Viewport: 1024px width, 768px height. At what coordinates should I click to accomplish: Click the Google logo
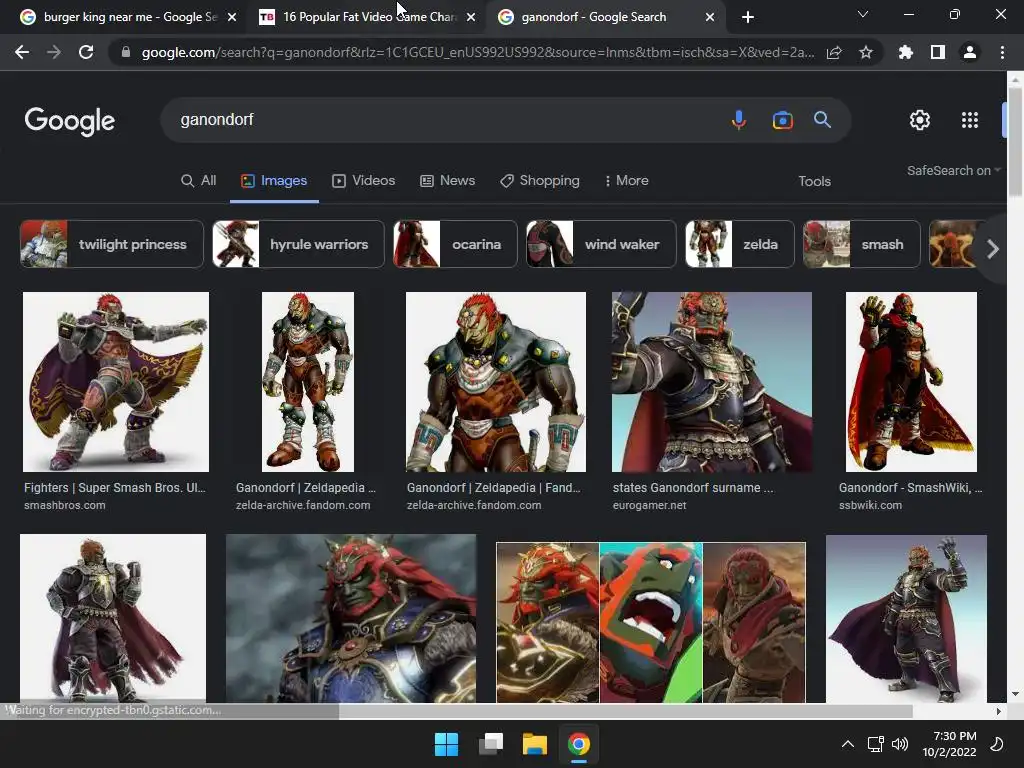pos(70,121)
